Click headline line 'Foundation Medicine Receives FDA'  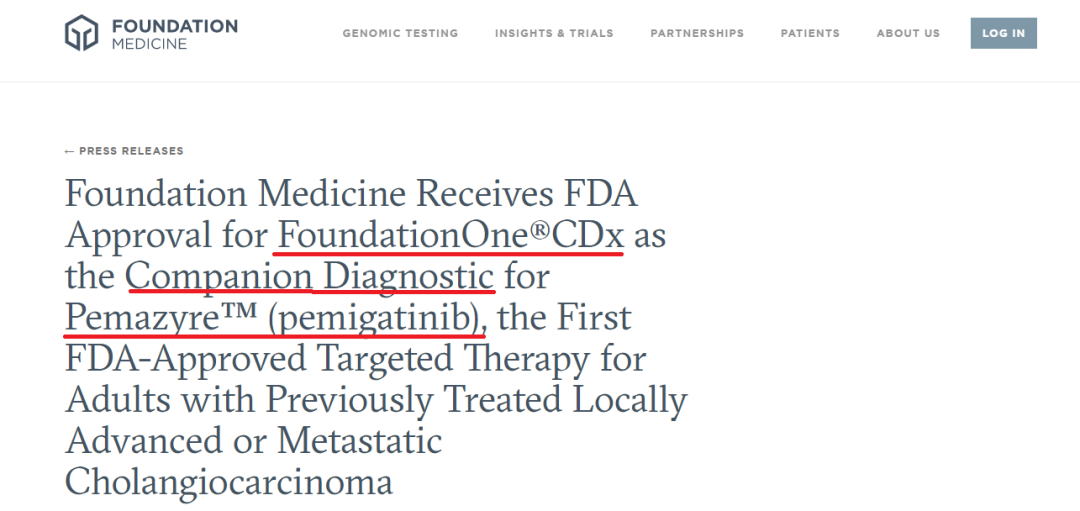click(x=351, y=194)
